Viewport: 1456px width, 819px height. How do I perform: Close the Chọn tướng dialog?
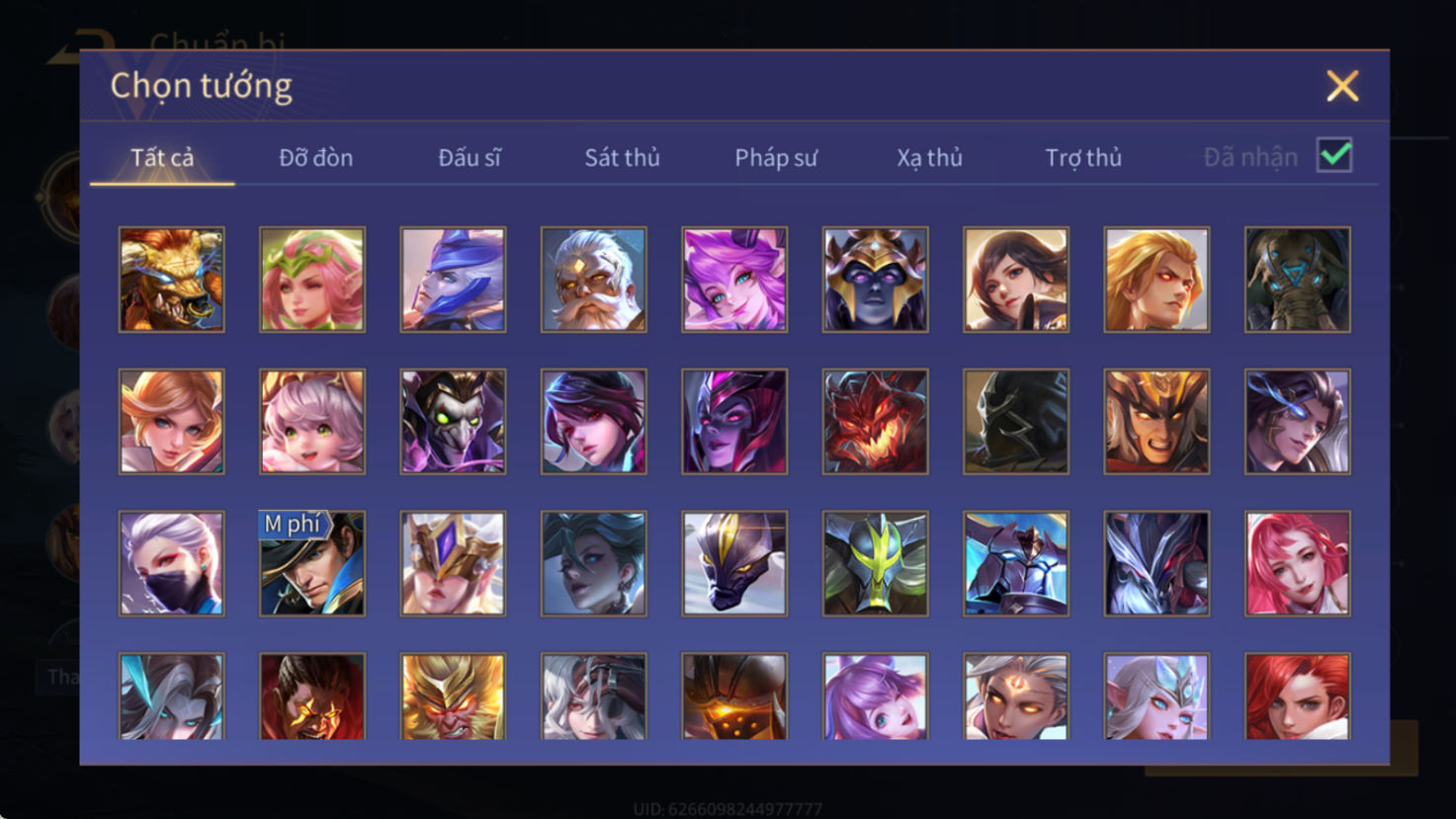1342,86
